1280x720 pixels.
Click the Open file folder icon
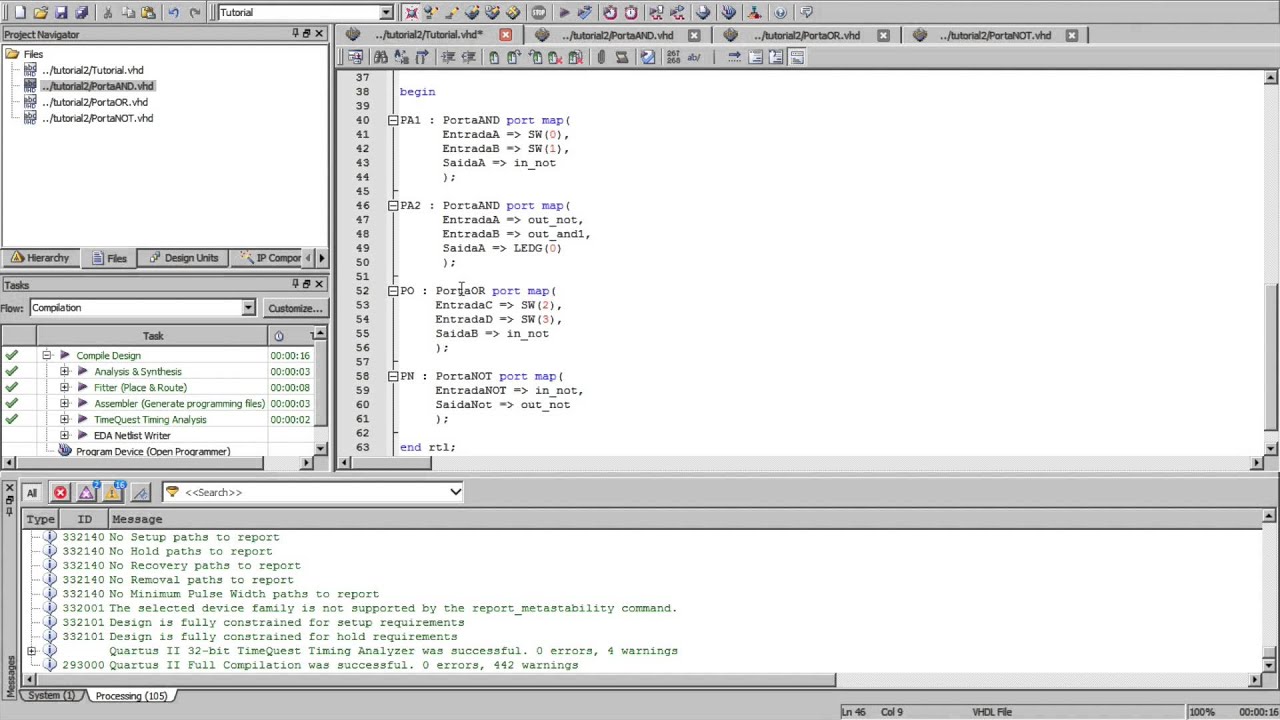coord(41,13)
